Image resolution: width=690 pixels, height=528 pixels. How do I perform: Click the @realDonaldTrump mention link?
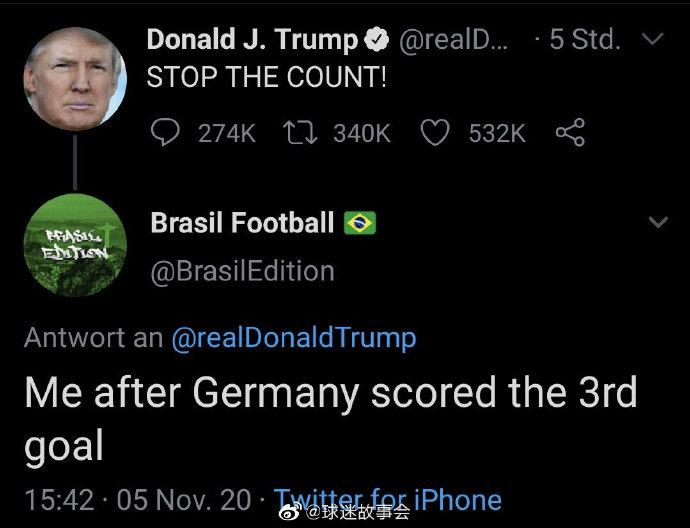293,338
